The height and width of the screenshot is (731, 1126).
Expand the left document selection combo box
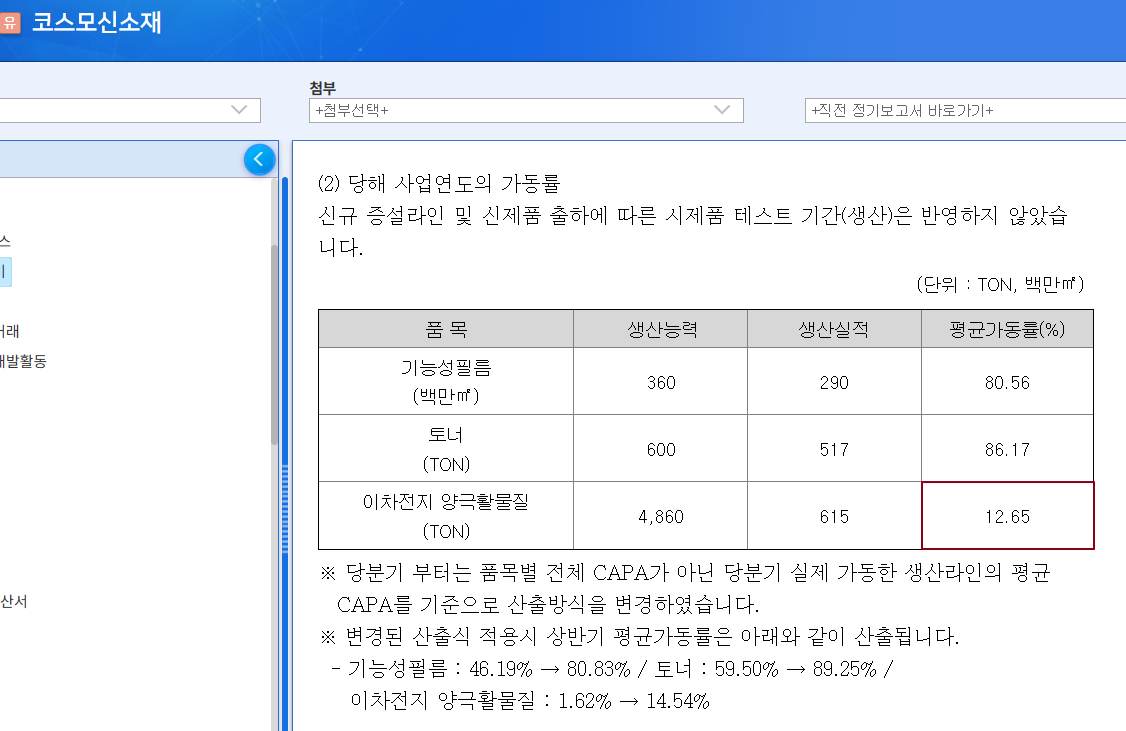tap(130, 110)
